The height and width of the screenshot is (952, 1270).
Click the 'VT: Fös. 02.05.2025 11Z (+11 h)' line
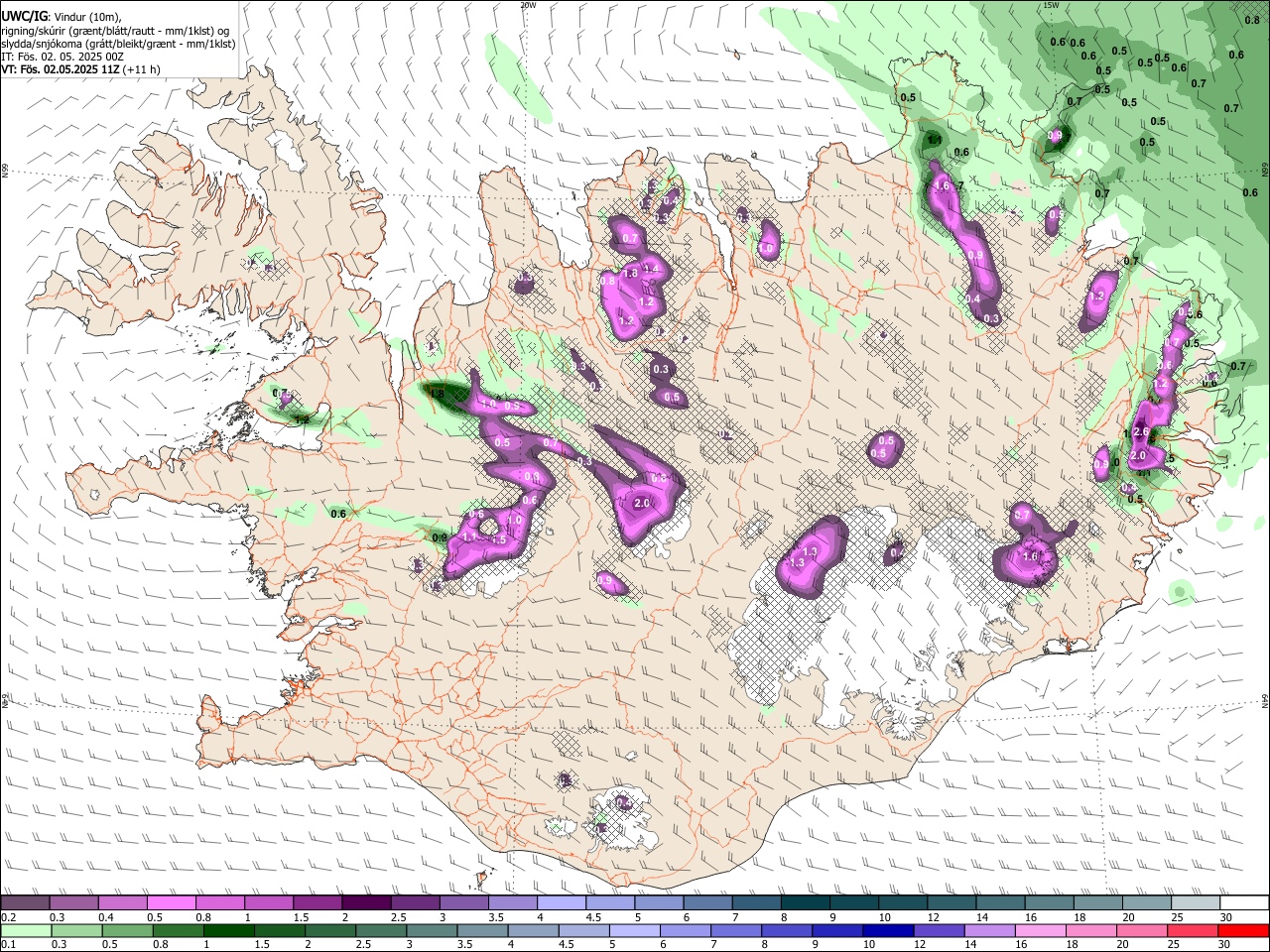point(80,69)
